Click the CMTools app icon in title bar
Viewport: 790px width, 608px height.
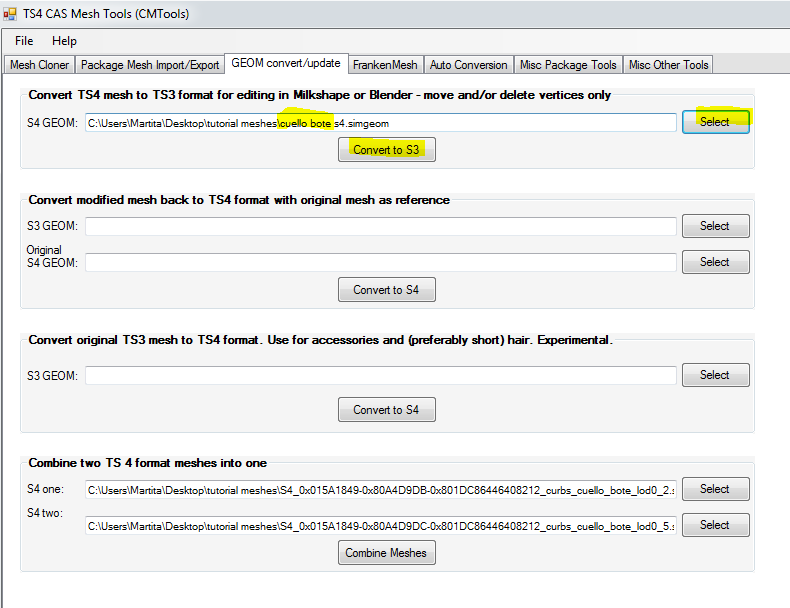click(x=10, y=14)
